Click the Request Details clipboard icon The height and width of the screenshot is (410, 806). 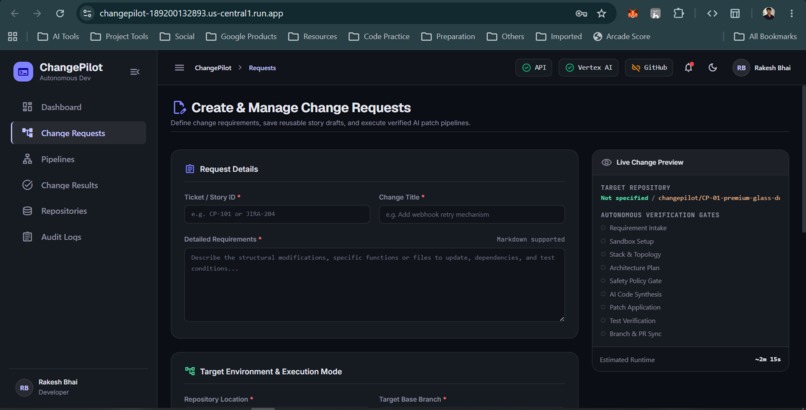pyautogui.click(x=190, y=169)
